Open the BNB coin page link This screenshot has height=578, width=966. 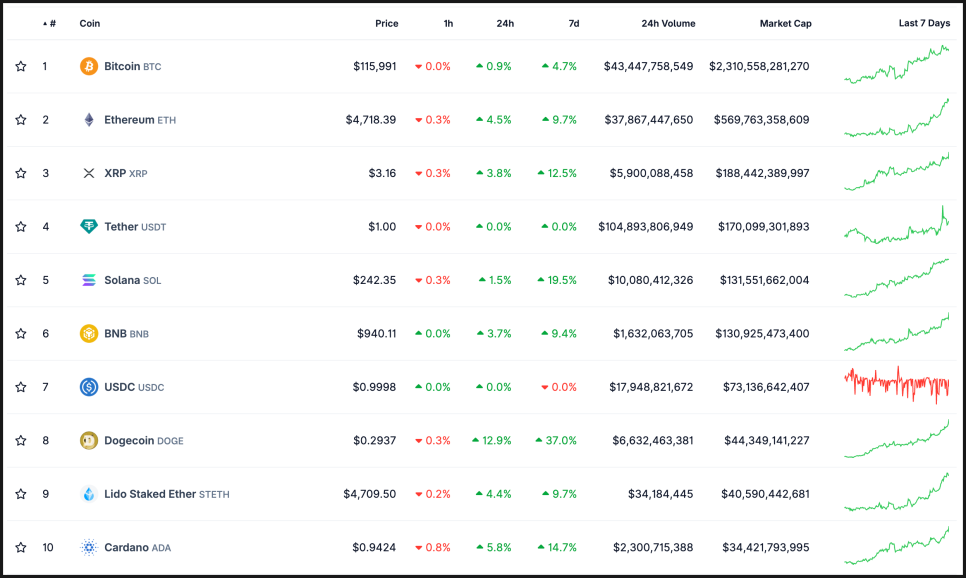coord(126,333)
